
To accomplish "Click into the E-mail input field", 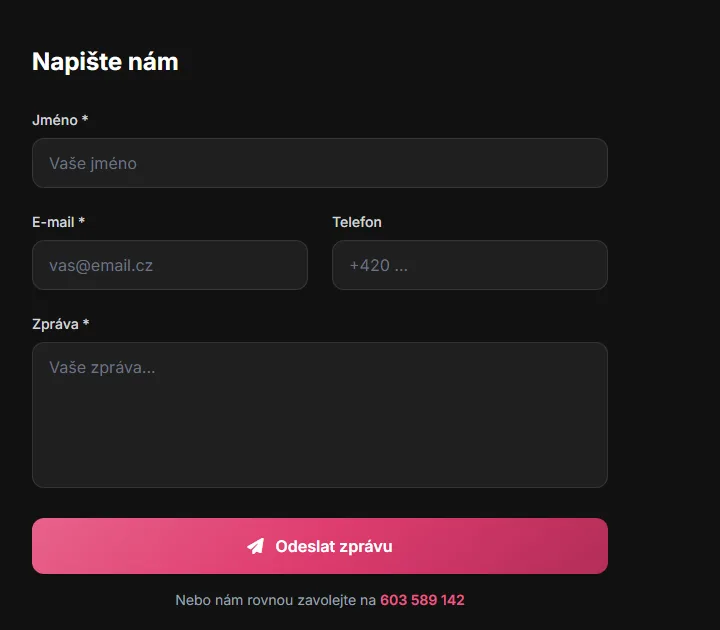I will [170, 265].
